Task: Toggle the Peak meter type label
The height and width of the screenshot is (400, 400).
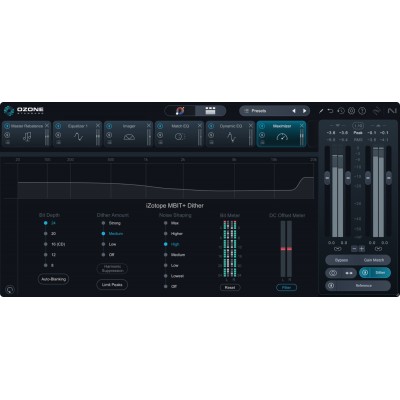Action: point(358,133)
